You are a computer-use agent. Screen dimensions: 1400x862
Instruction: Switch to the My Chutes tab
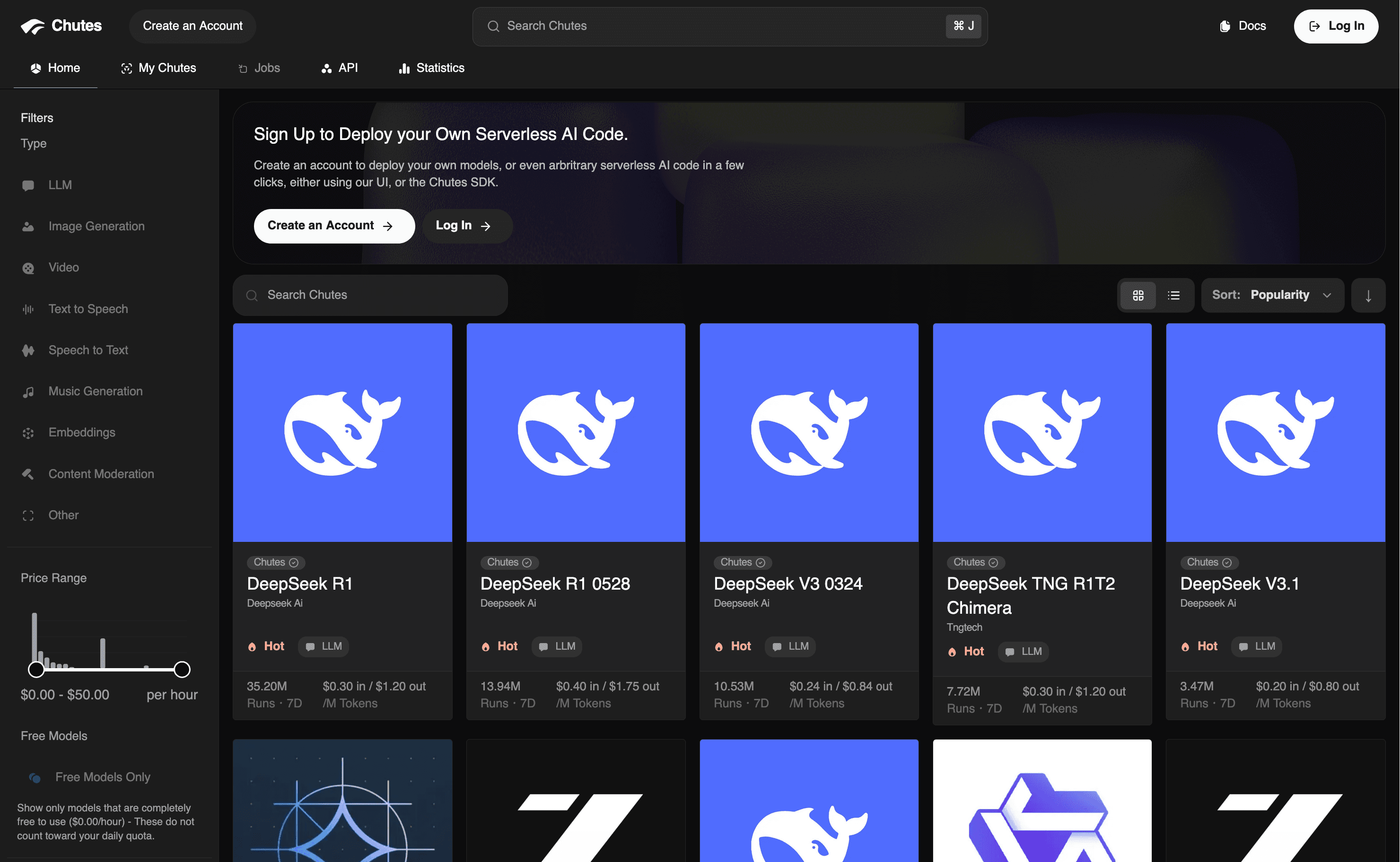coord(158,68)
